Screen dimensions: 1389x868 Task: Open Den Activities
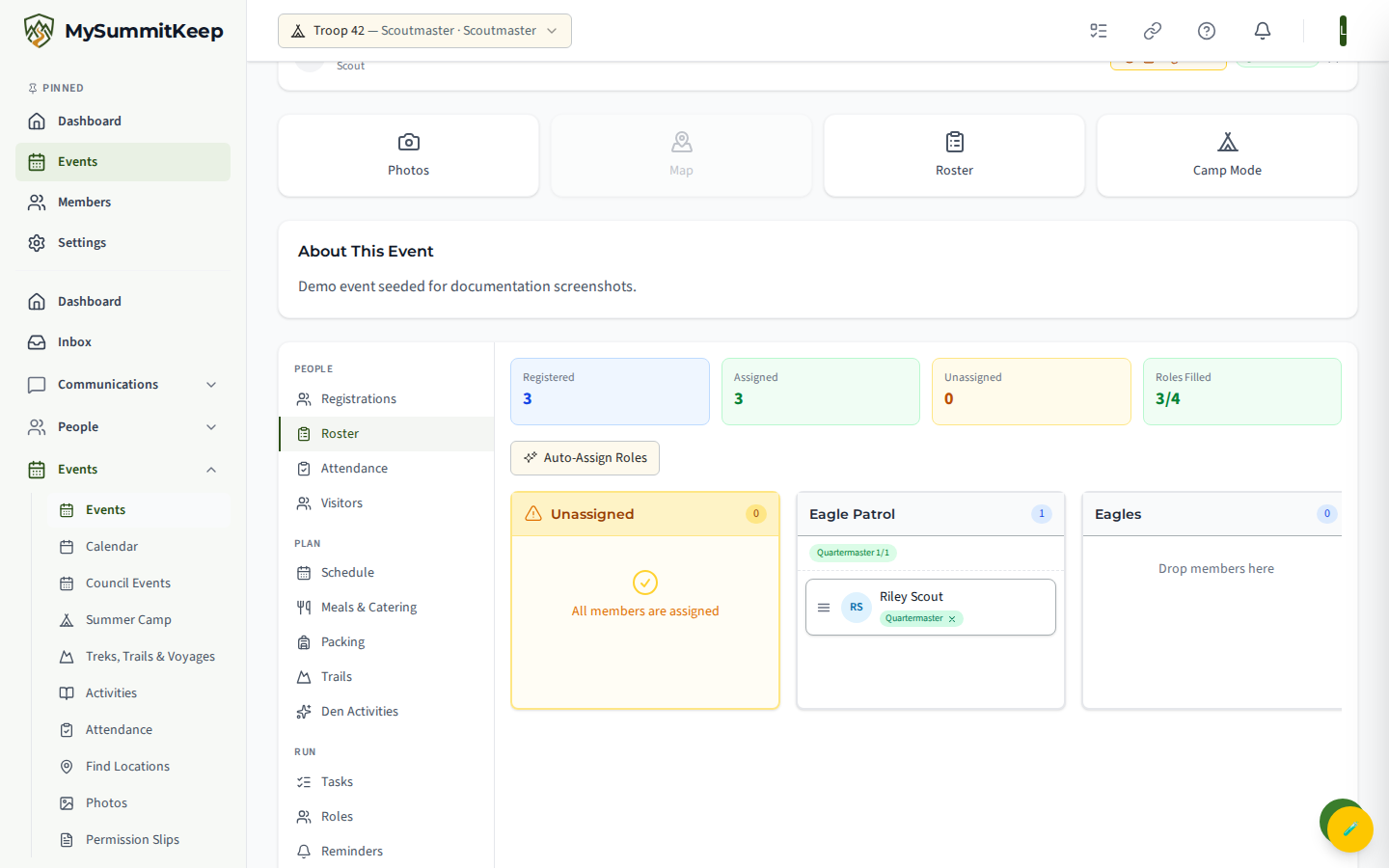pos(386,712)
